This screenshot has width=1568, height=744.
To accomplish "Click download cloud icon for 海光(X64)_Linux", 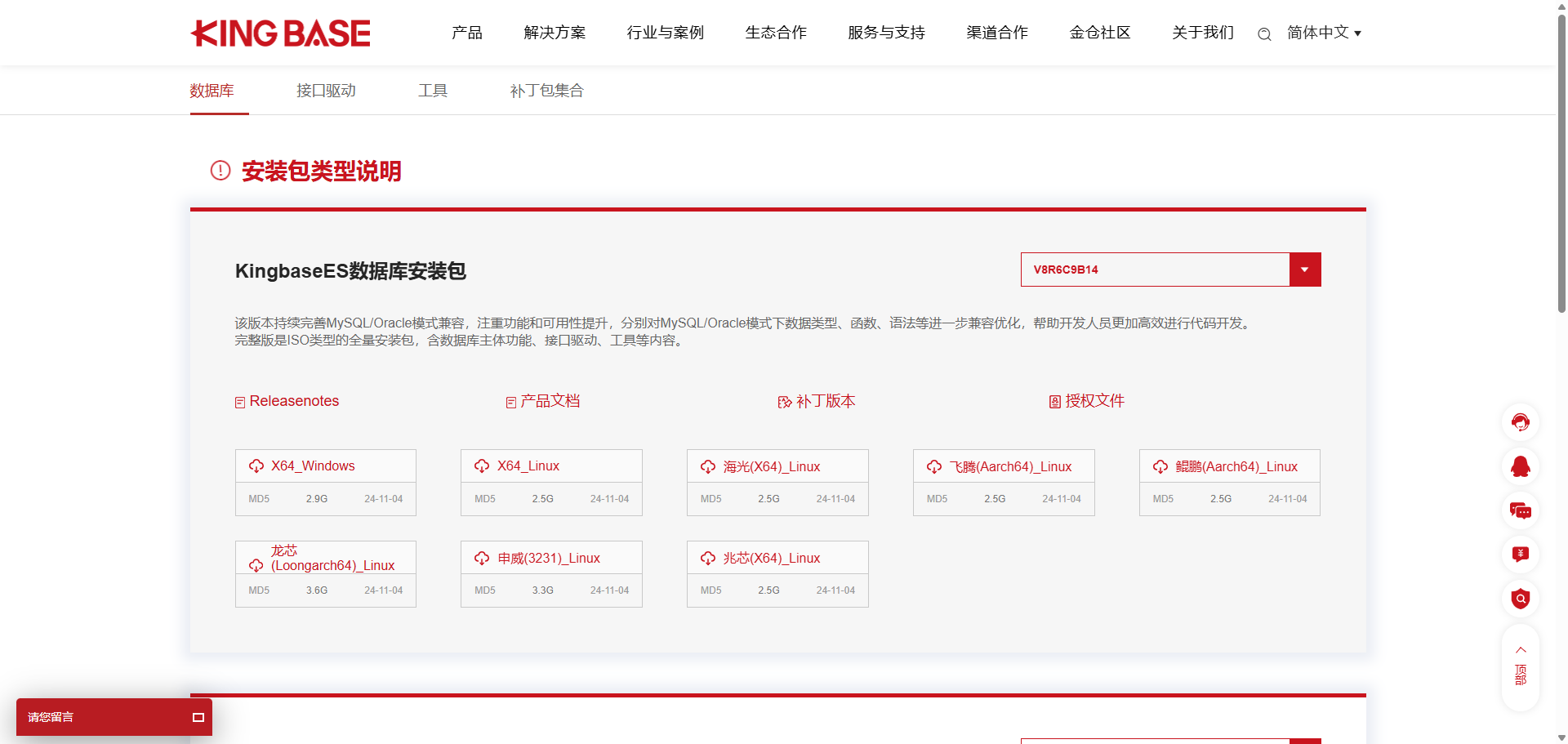I will click(x=708, y=467).
